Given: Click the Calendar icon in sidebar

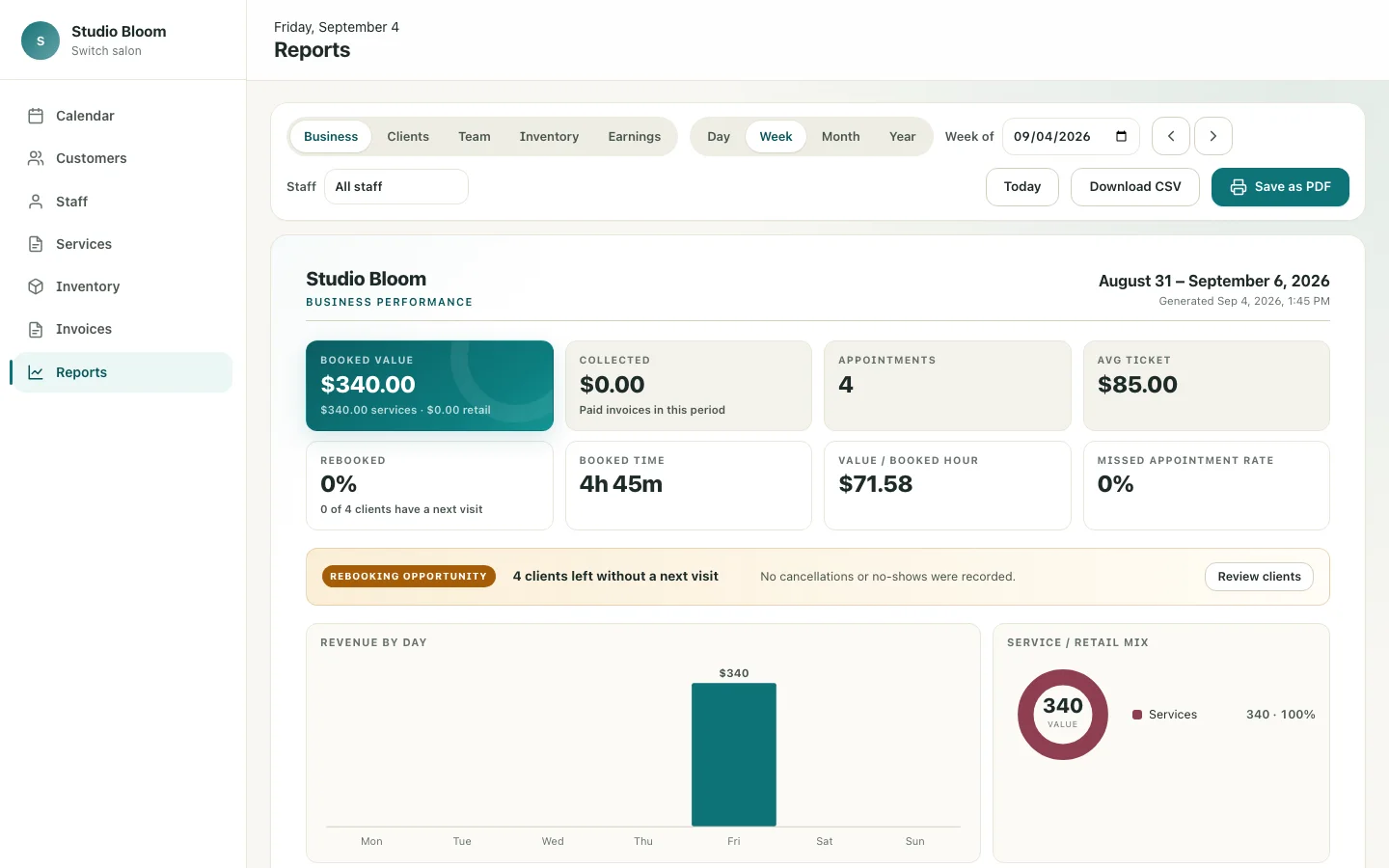Looking at the screenshot, I should coord(36,116).
